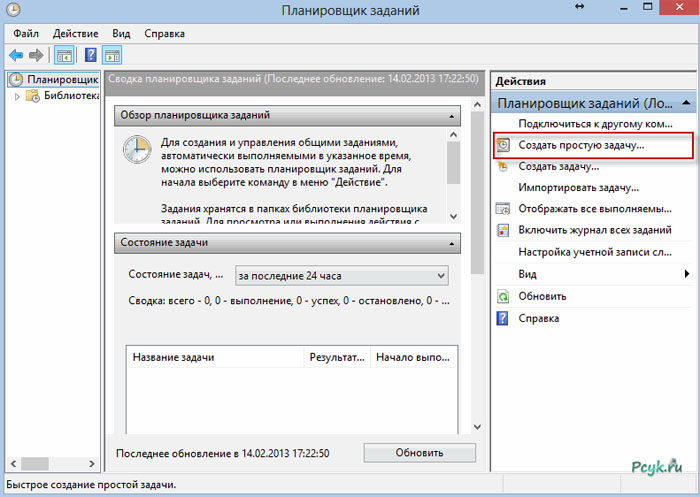Screen dimensions: 700x497
Task: Click the Forward arrow toolbar icon
Action: [x=37, y=55]
